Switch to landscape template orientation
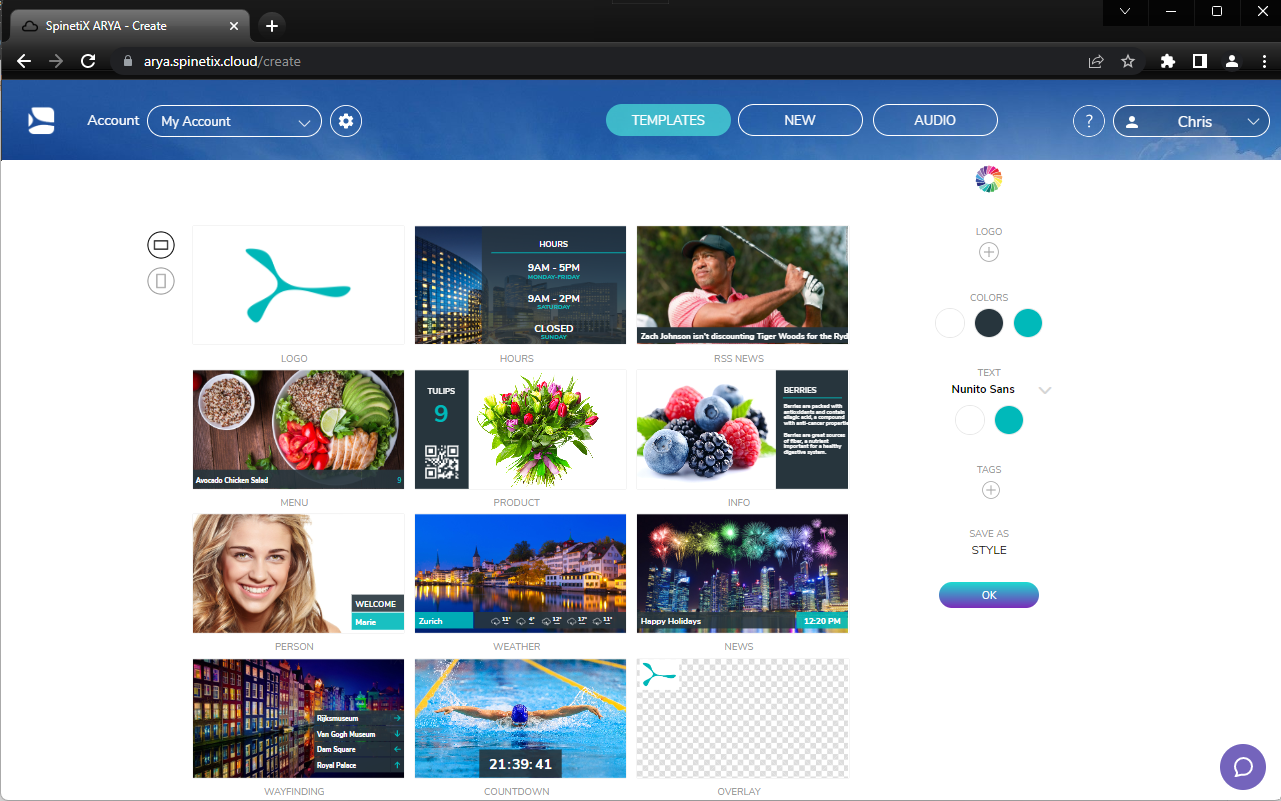The image size is (1281, 801). pos(160,244)
